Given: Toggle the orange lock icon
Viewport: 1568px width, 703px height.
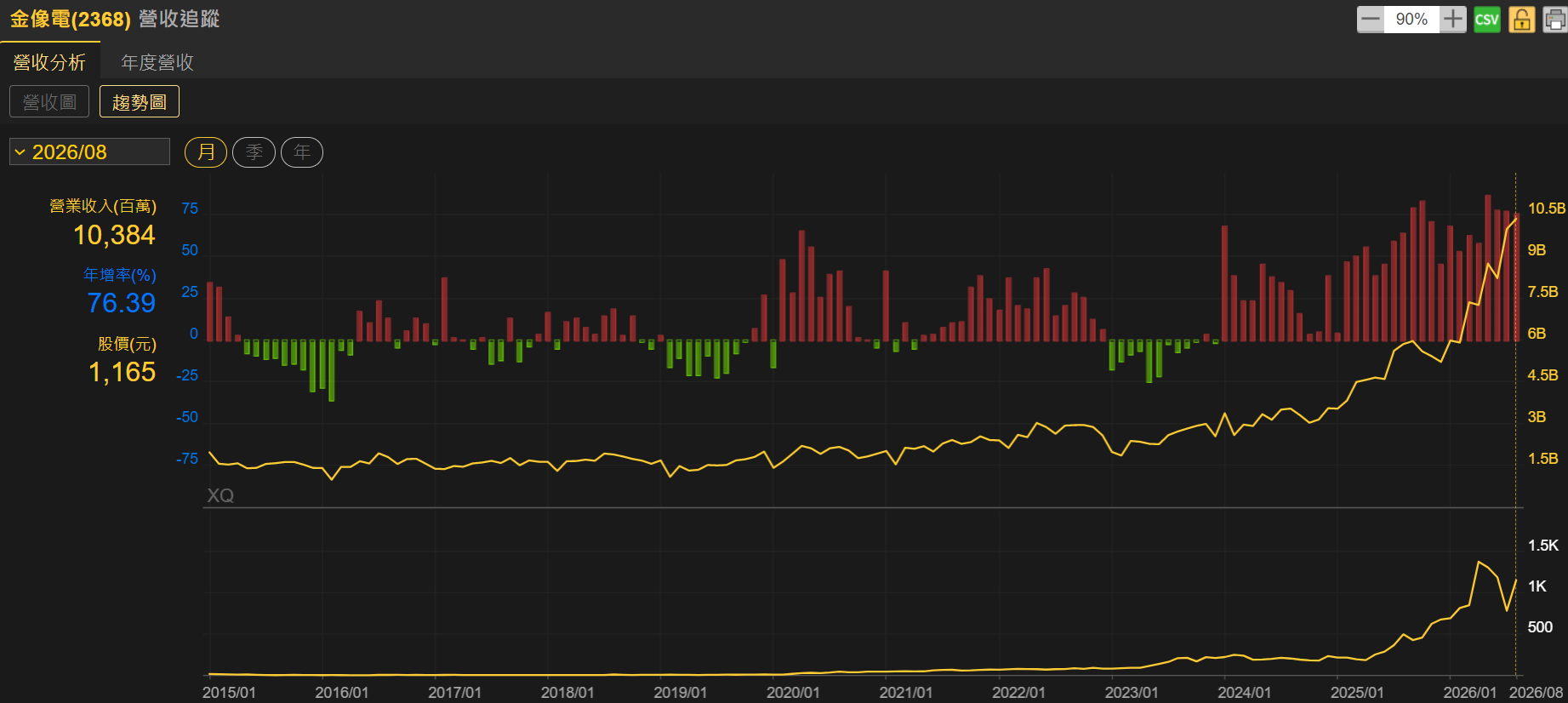Looking at the screenshot, I should tap(1522, 20).
